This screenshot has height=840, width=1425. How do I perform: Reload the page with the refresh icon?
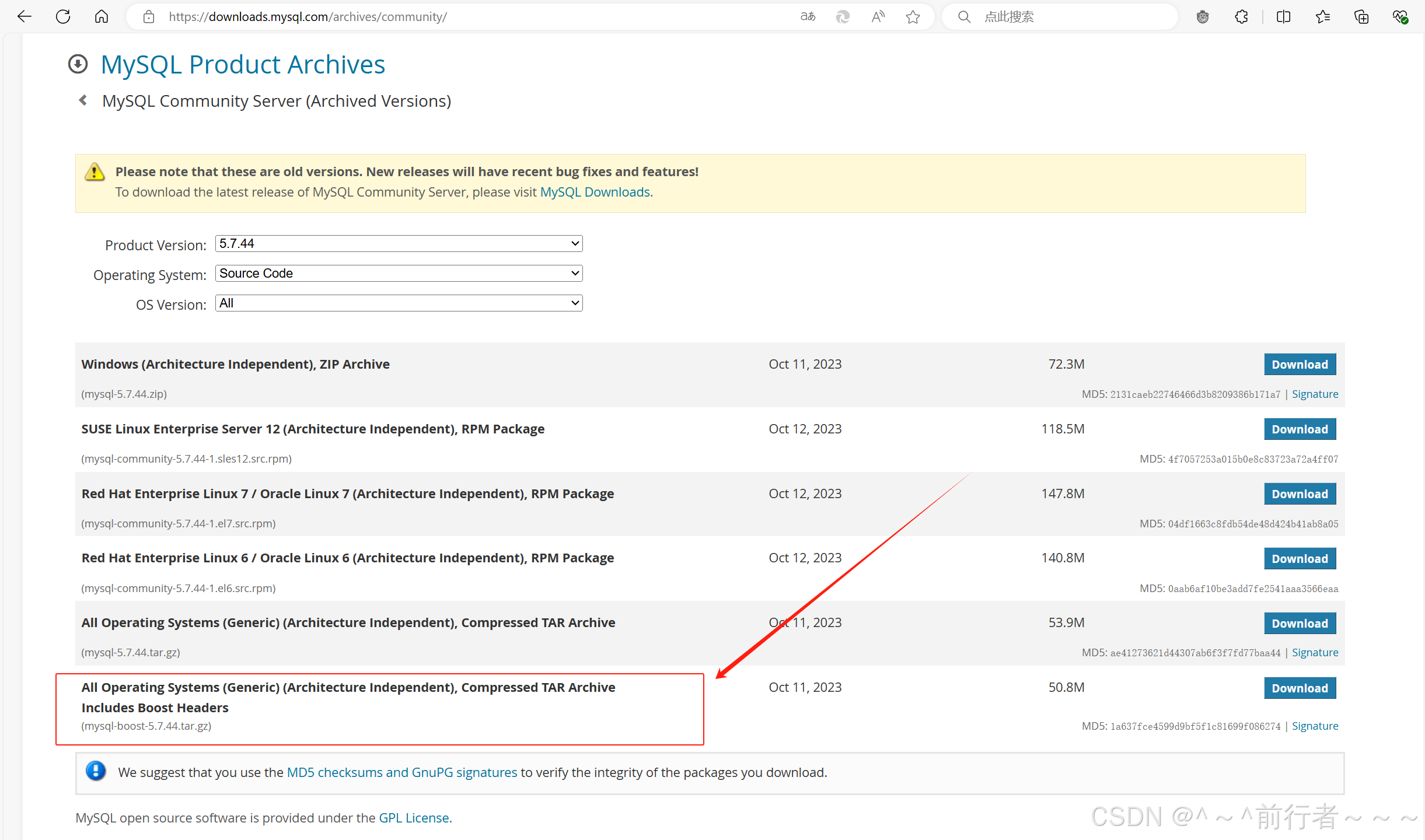pyautogui.click(x=63, y=16)
